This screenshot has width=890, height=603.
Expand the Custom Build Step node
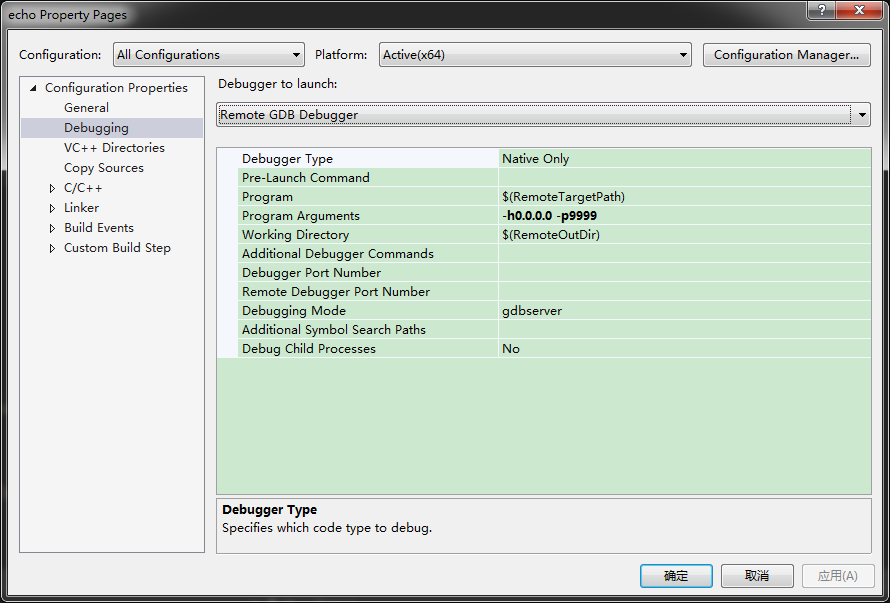coord(53,248)
